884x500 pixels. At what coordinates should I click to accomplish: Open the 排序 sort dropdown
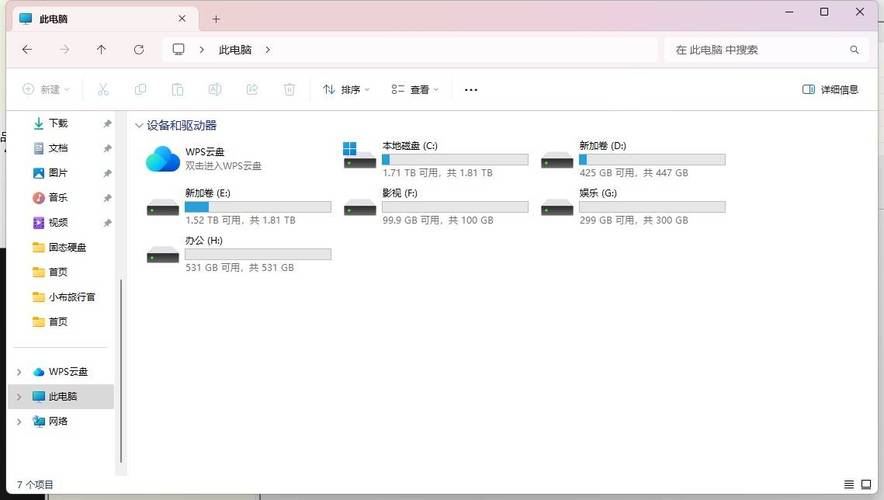coord(346,89)
